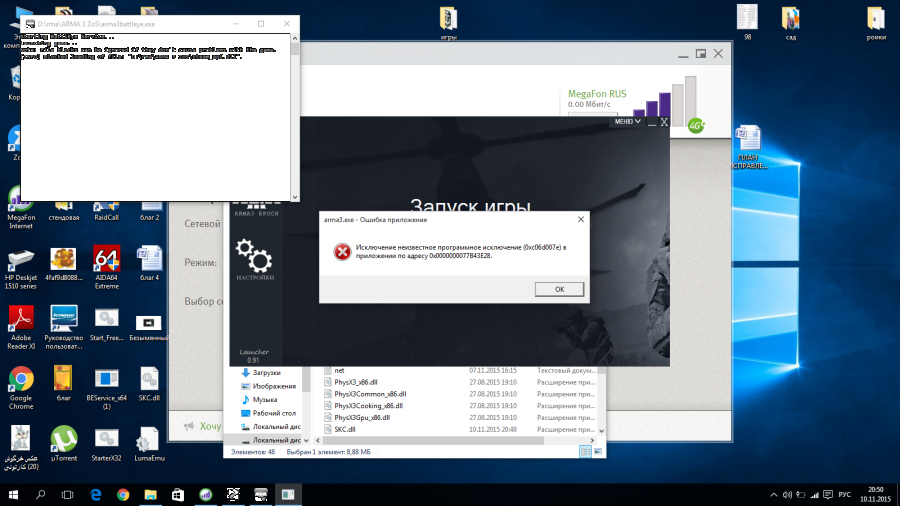Open File Explorer from taskbar

(150, 495)
